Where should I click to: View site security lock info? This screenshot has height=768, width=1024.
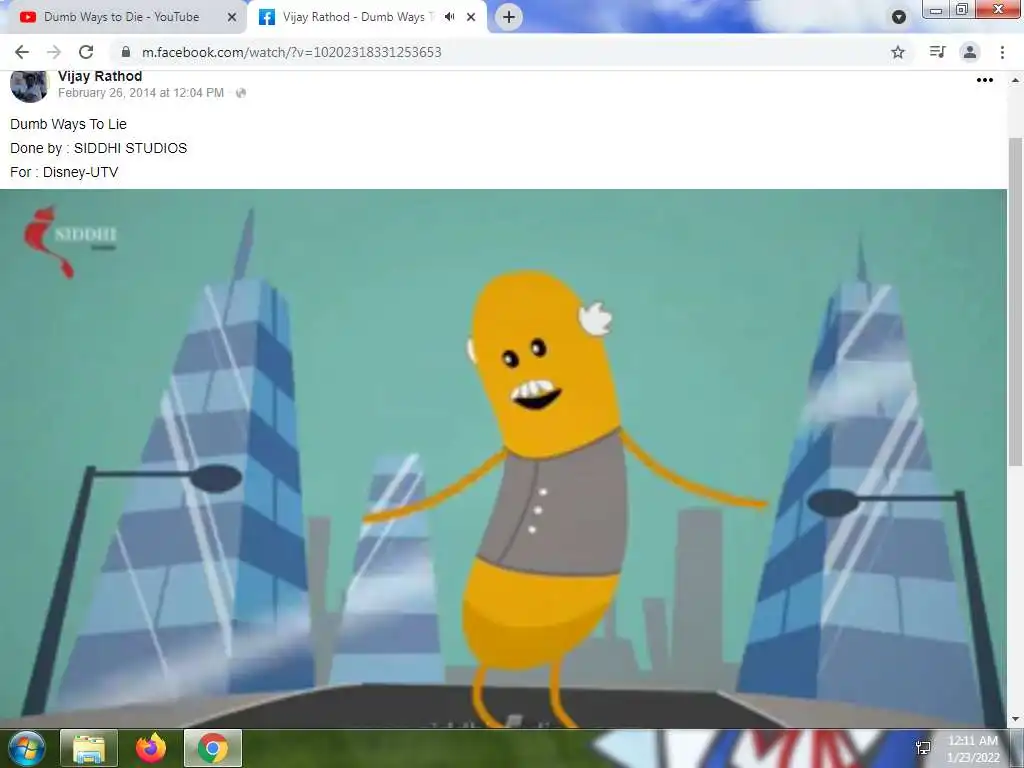click(x=127, y=52)
